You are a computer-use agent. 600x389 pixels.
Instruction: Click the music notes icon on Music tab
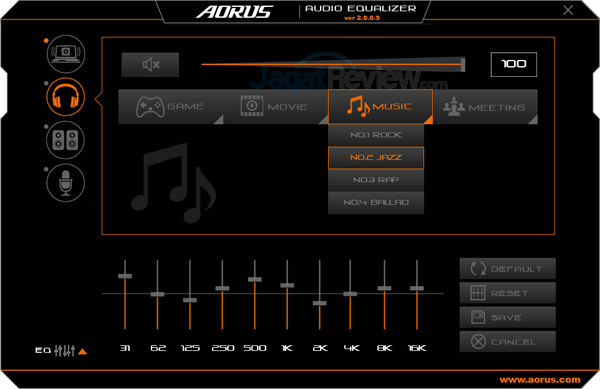tap(358, 106)
